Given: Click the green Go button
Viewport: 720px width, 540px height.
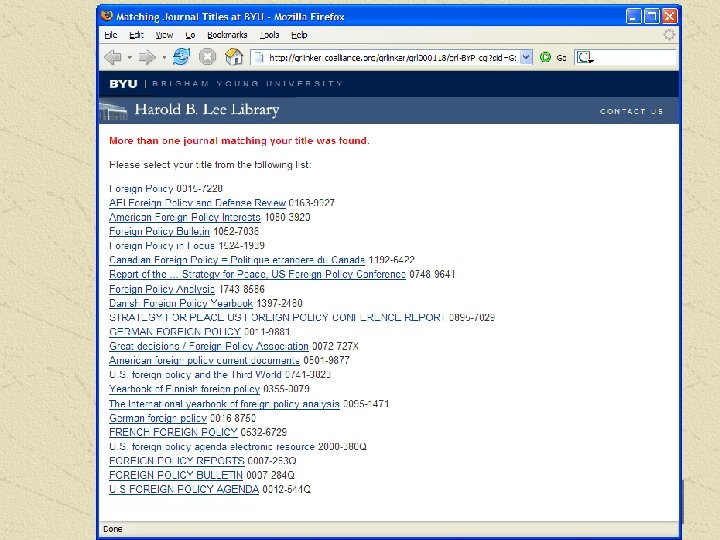Looking at the screenshot, I should [x=553, y=57].
